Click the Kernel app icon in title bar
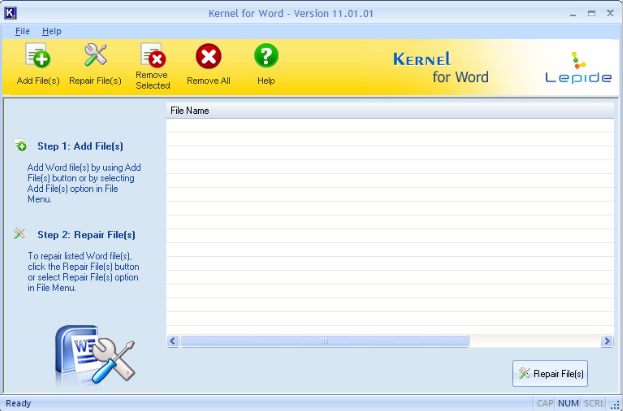This screenshot has width=623, height=411. (10, 13)
